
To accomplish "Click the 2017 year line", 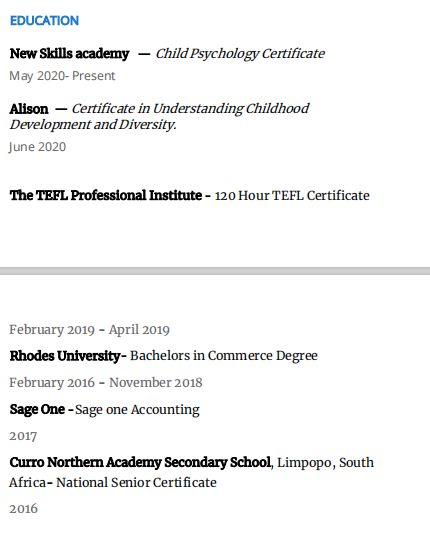I will coord(23,437).
